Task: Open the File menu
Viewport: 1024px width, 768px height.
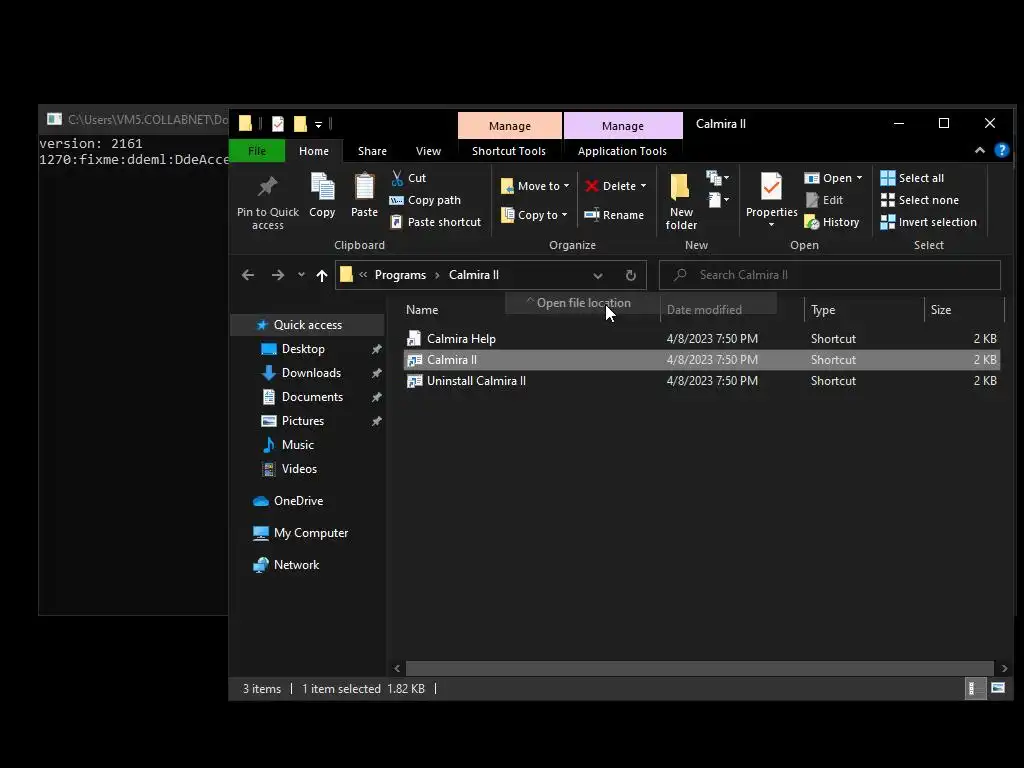Action: point(257,151)
